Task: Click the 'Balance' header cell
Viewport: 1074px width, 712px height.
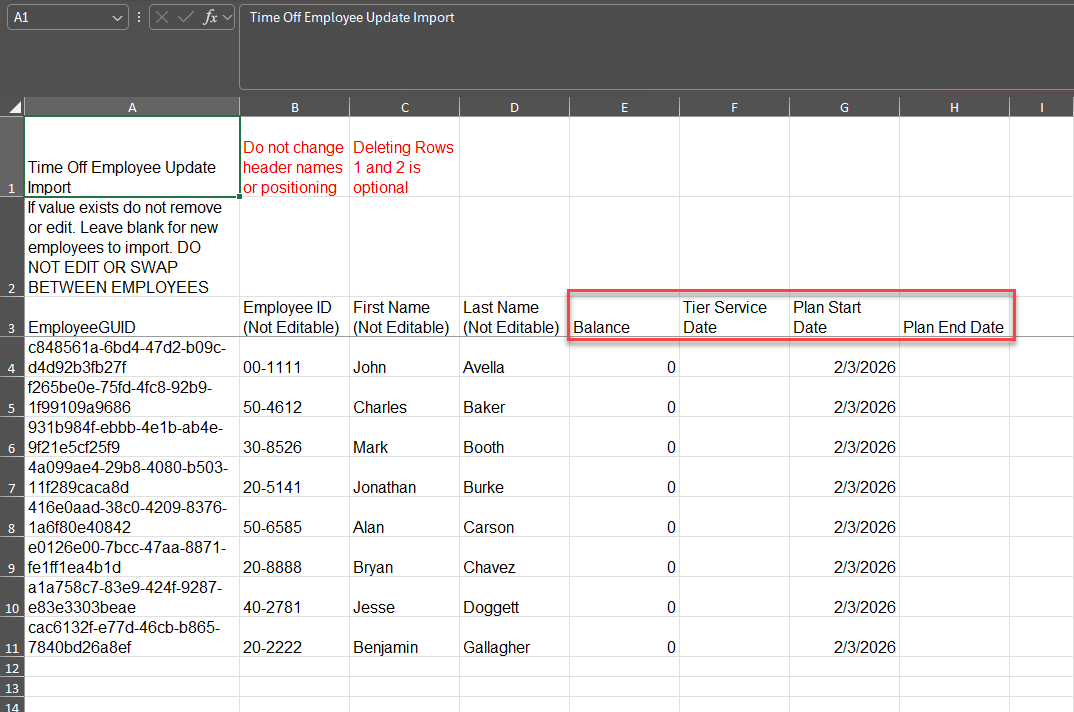Action: (625, 317)
